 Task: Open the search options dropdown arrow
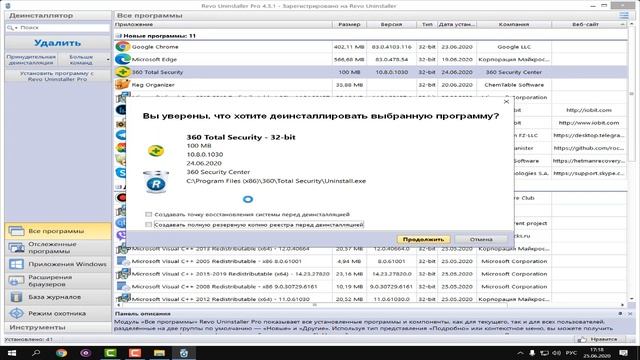click(x=16, y=28)
